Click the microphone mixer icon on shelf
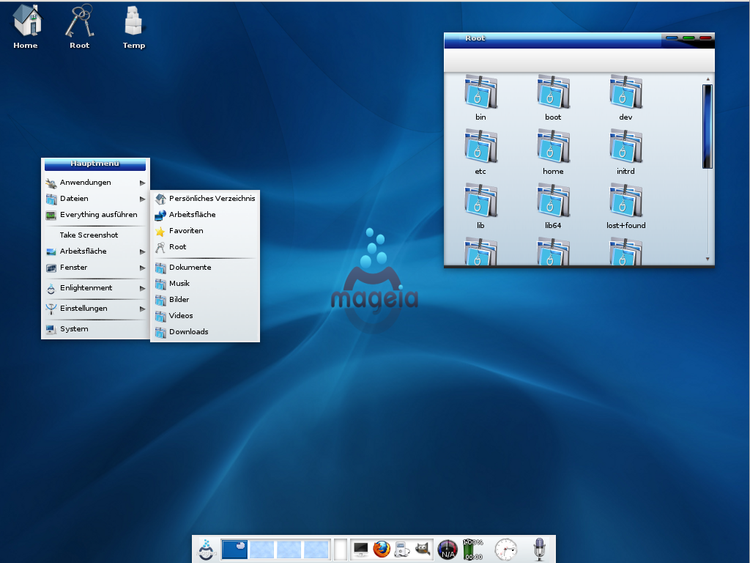 point(539,549)
